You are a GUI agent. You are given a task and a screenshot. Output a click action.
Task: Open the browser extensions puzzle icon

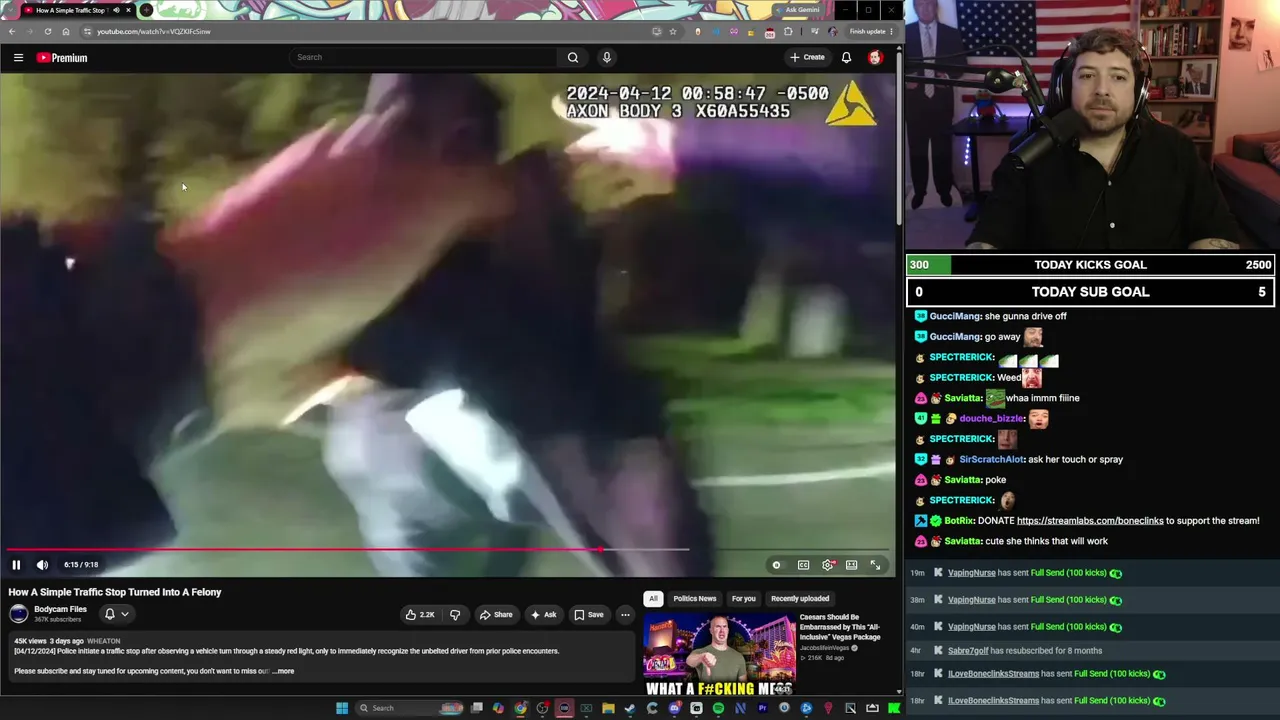[788, 31]
